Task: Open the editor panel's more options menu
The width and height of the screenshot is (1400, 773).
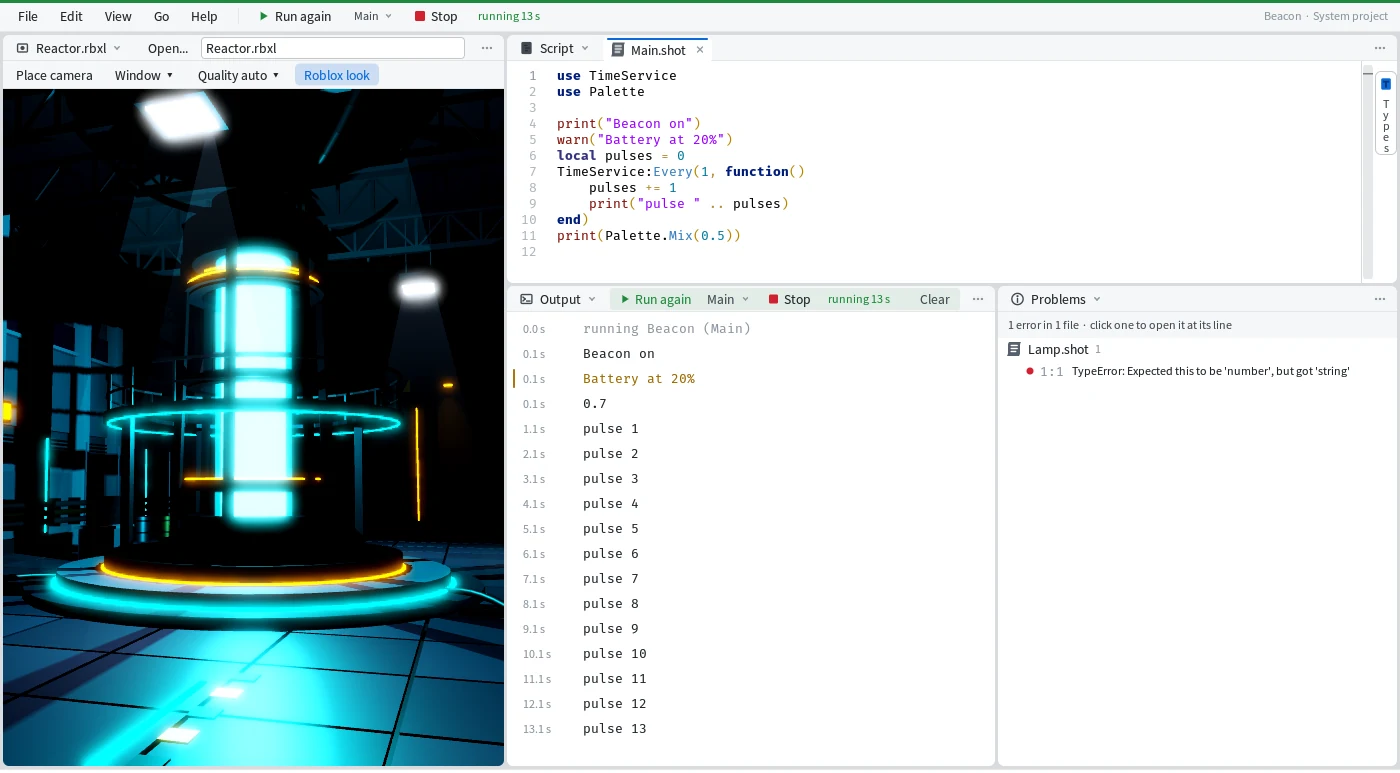Action: pyautogui.click(x=1381, y=48)
